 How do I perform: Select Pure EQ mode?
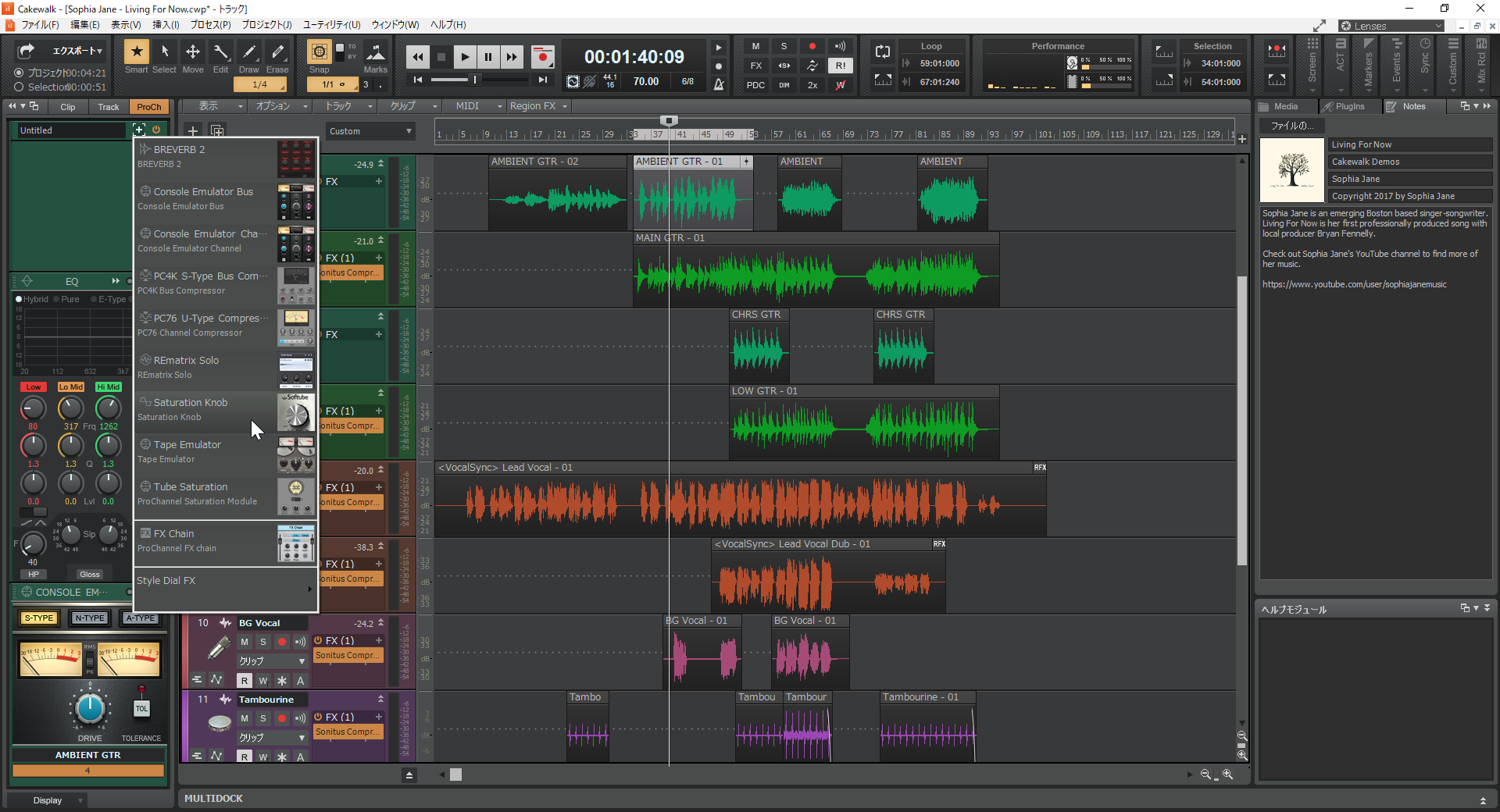[x=66, y=299]
